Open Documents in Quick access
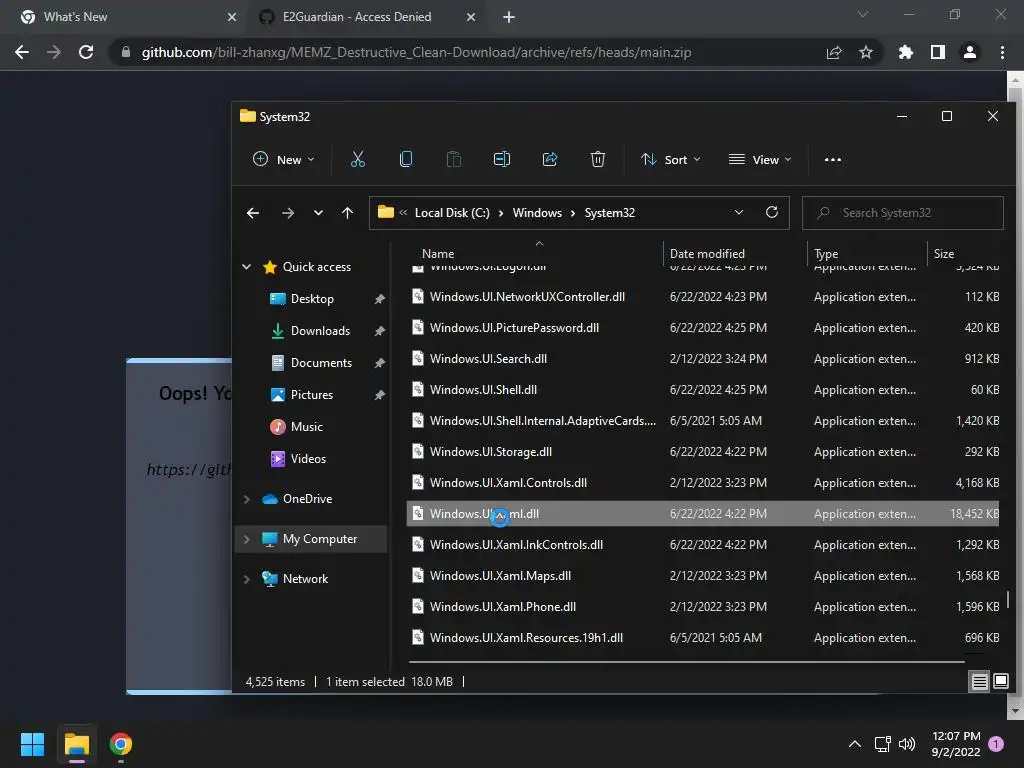1024x768 pixels. (x=321, y=363)
